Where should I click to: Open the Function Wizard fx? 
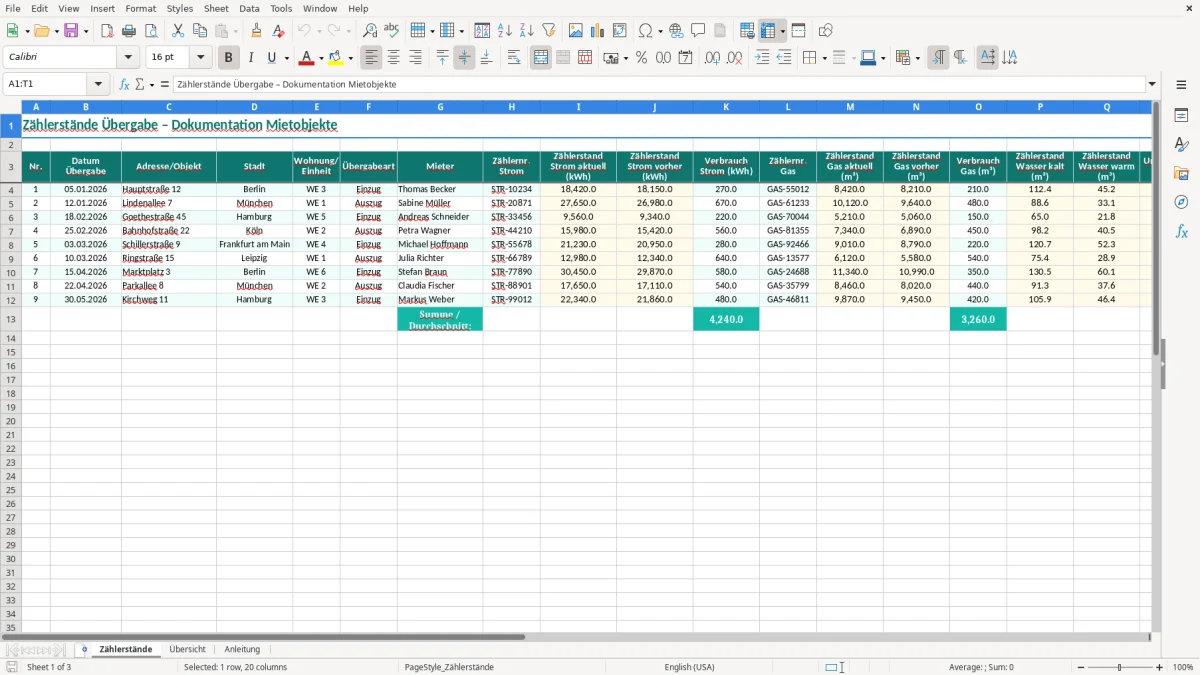pos(125,84)
